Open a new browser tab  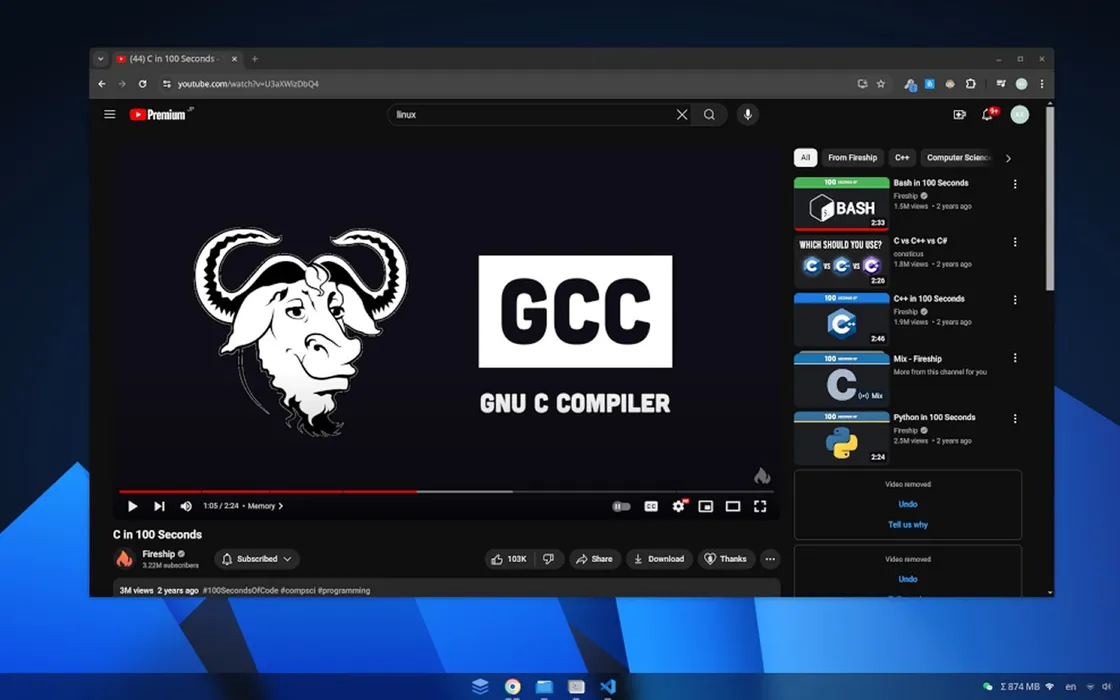click(255, 59)
